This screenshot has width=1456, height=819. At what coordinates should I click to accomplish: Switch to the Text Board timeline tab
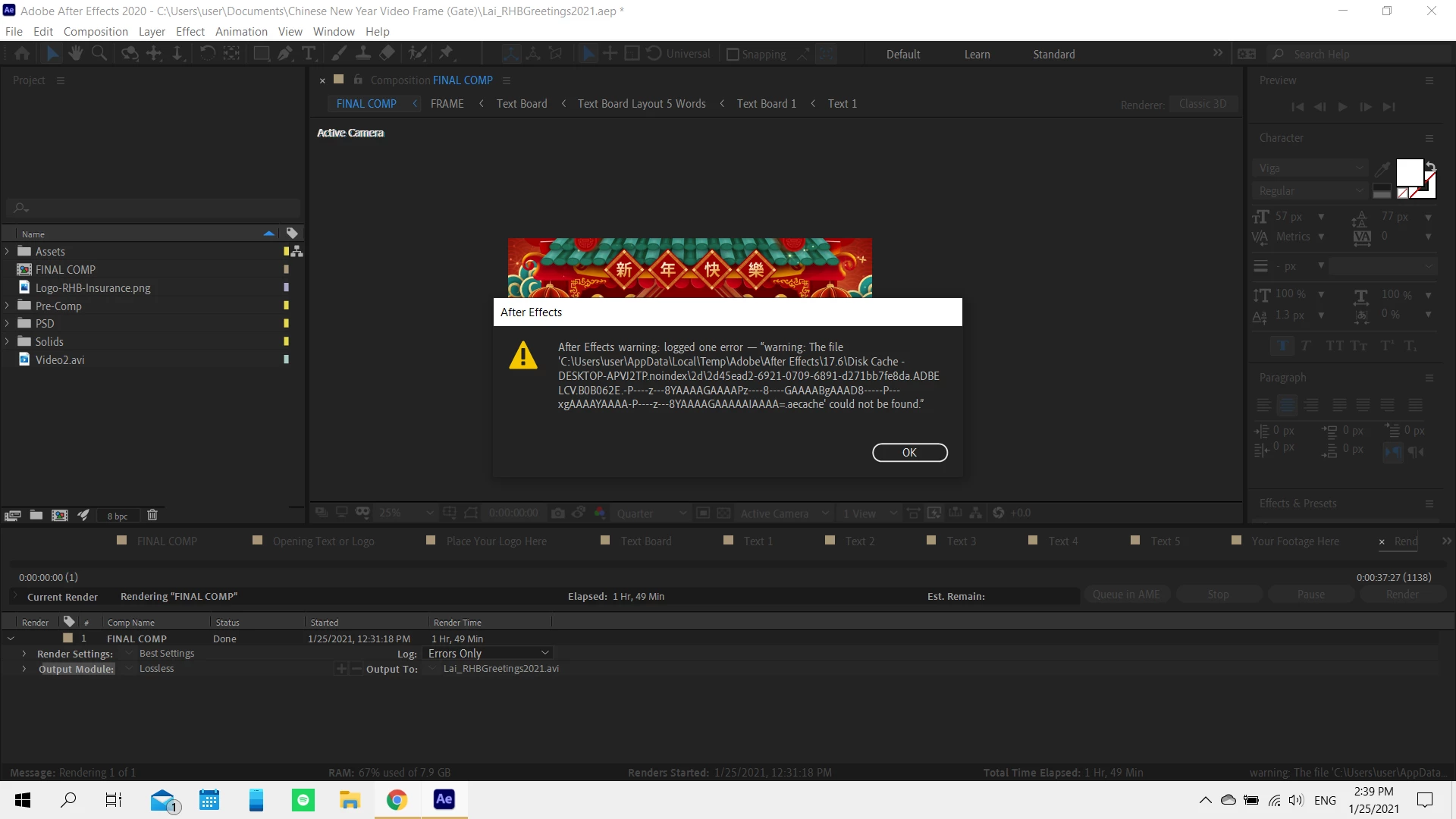pyautogui.click(x=645, y=541)
